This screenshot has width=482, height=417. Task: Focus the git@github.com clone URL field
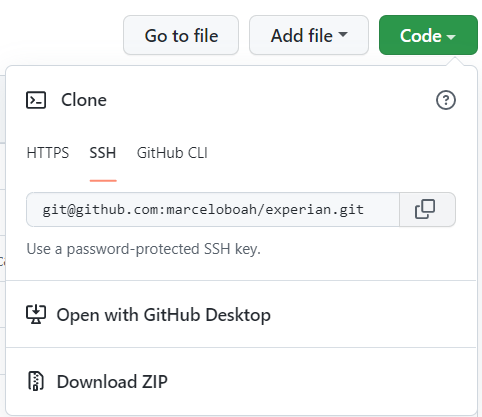click(x=213, y=209)
